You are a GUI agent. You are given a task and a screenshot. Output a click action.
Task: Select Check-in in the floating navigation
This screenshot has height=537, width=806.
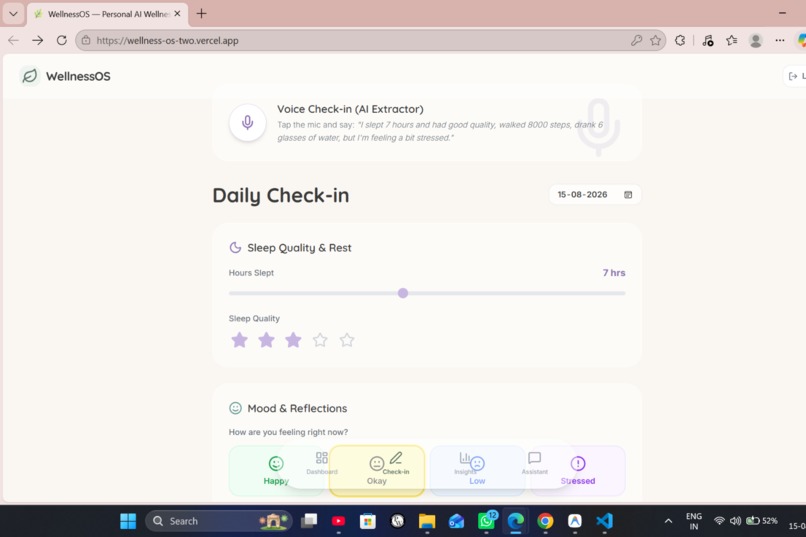[x=396, y=463]
